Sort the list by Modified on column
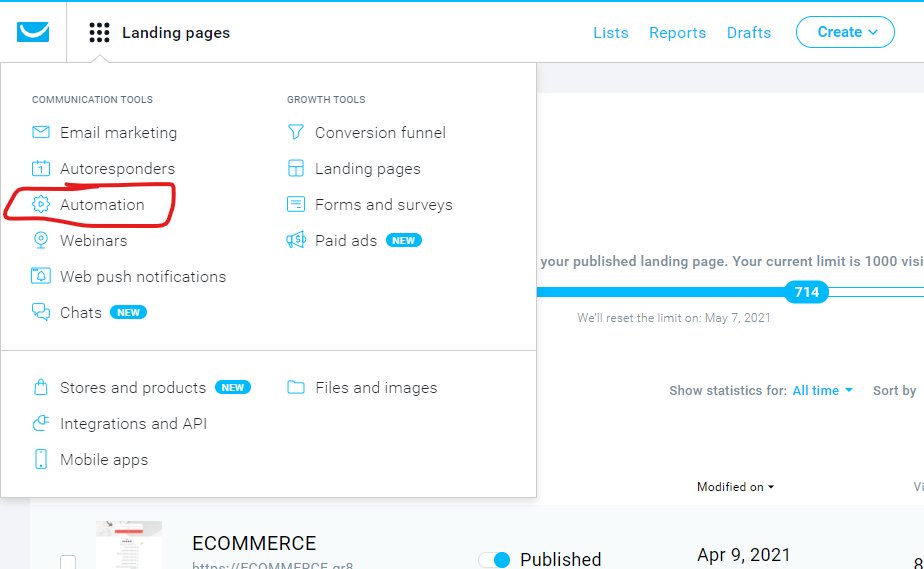Screen dimensions: 924x569 [735, 487]
